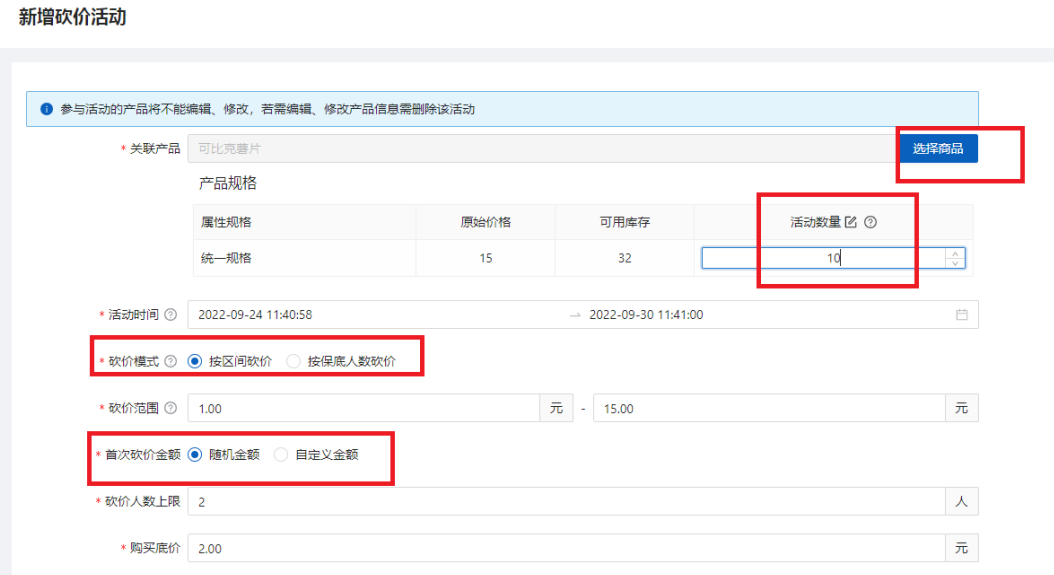
Task: Click the help icon beside 砍价模式
Action: [x=170, y=361]
